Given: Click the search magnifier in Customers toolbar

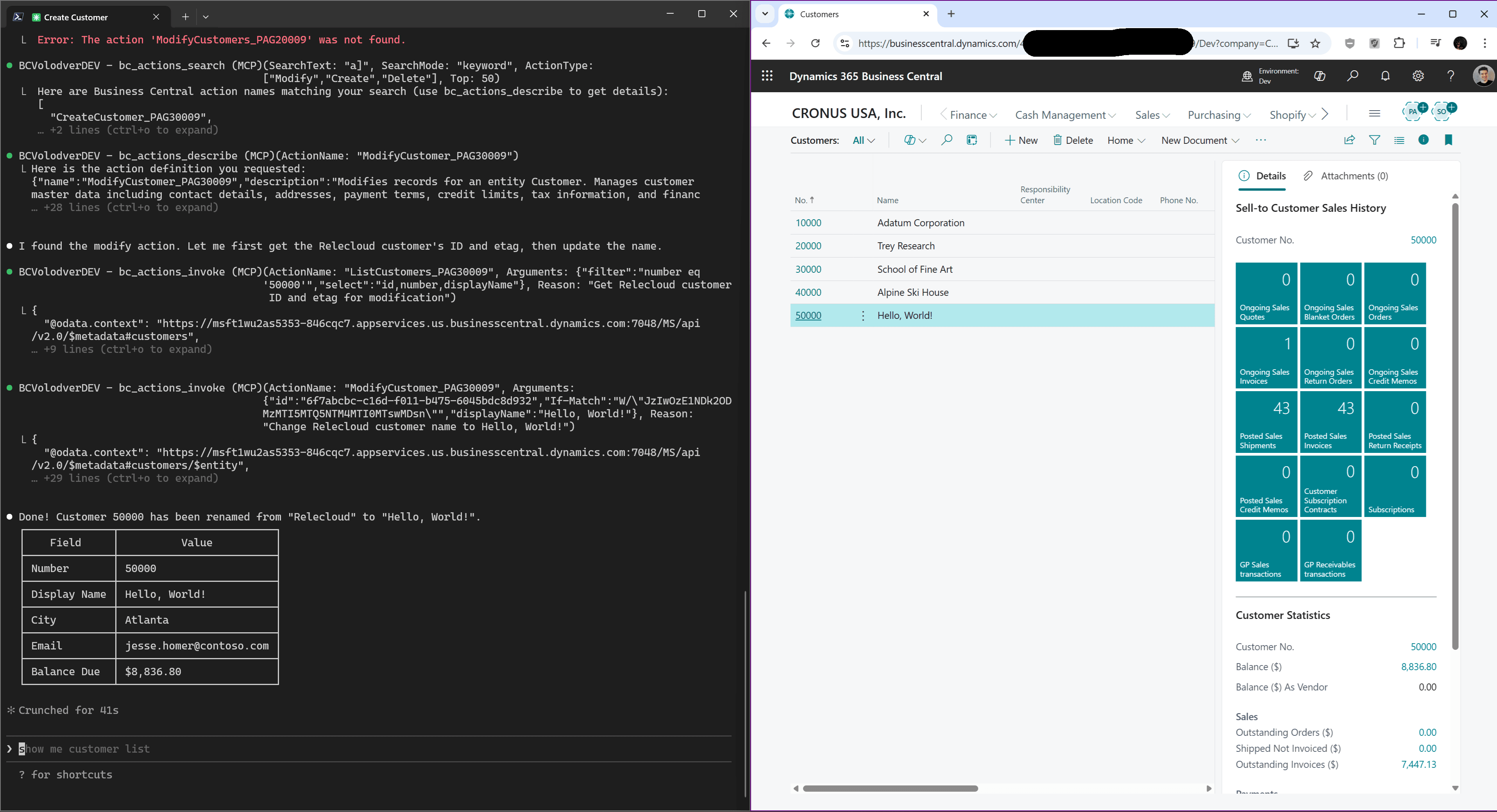Looking at the screenshot, I should tap(947, 140).
